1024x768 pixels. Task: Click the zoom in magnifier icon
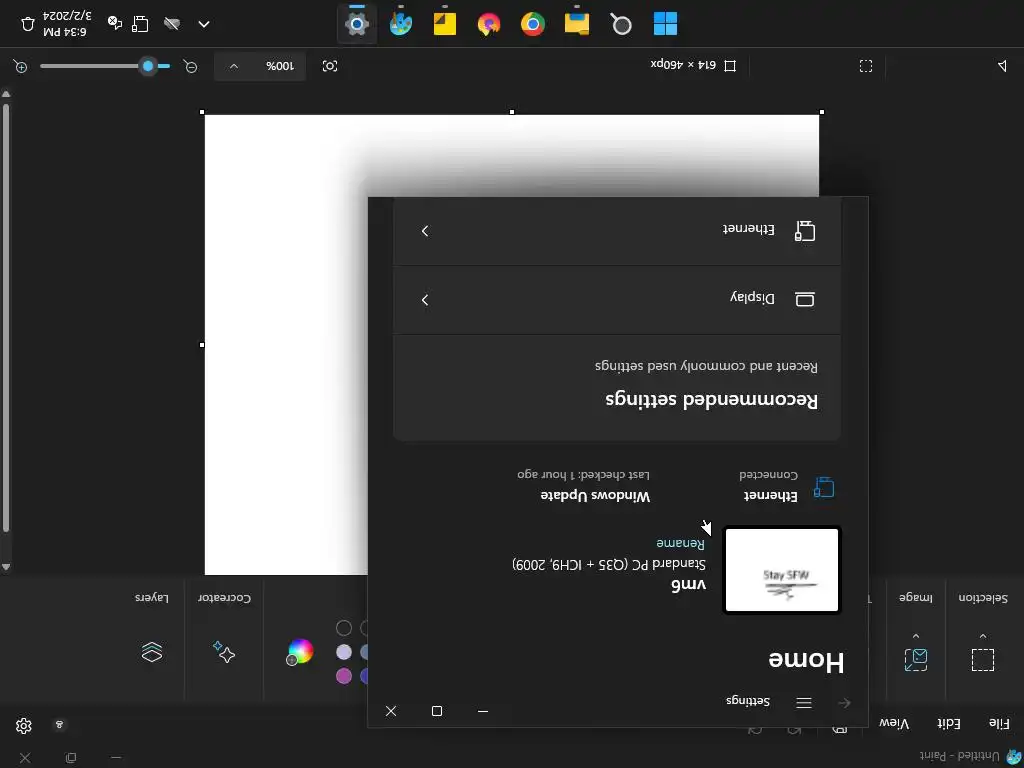pos(20,66)
